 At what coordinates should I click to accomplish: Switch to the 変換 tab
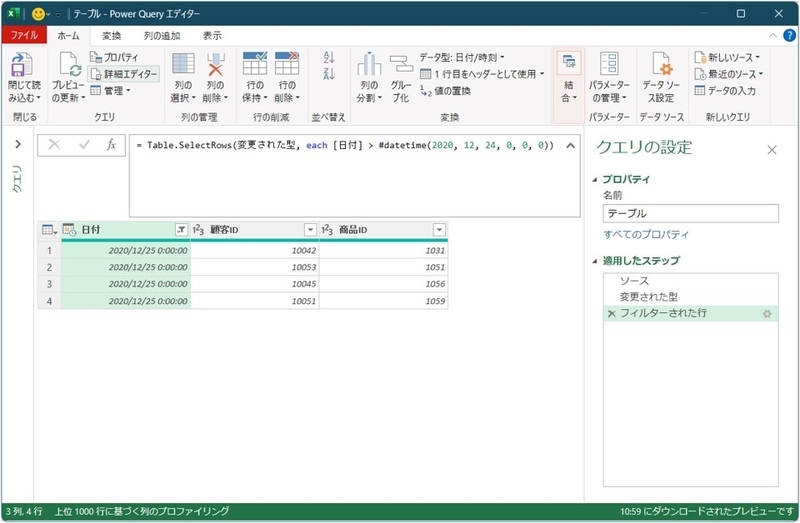[111, 35]
